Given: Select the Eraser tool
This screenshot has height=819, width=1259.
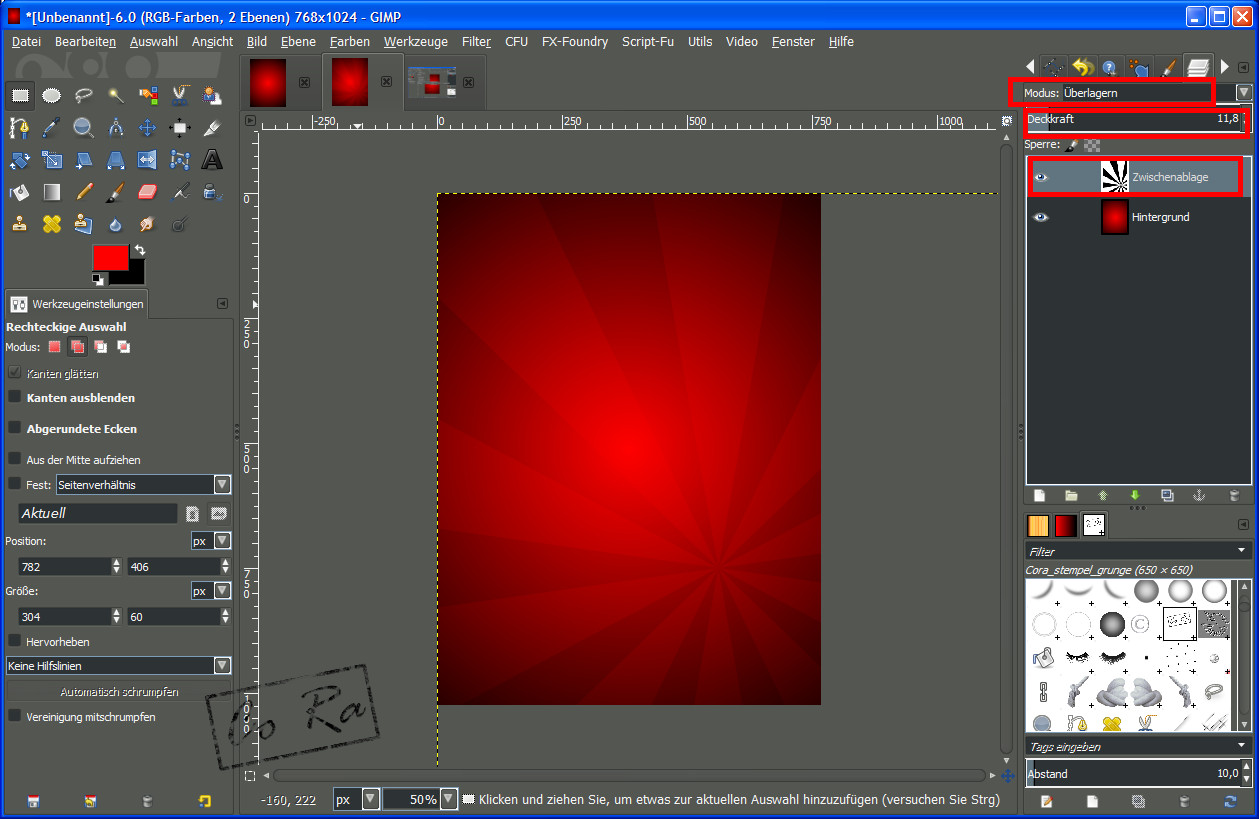Looking at the screenshot, I should (148, 192).
